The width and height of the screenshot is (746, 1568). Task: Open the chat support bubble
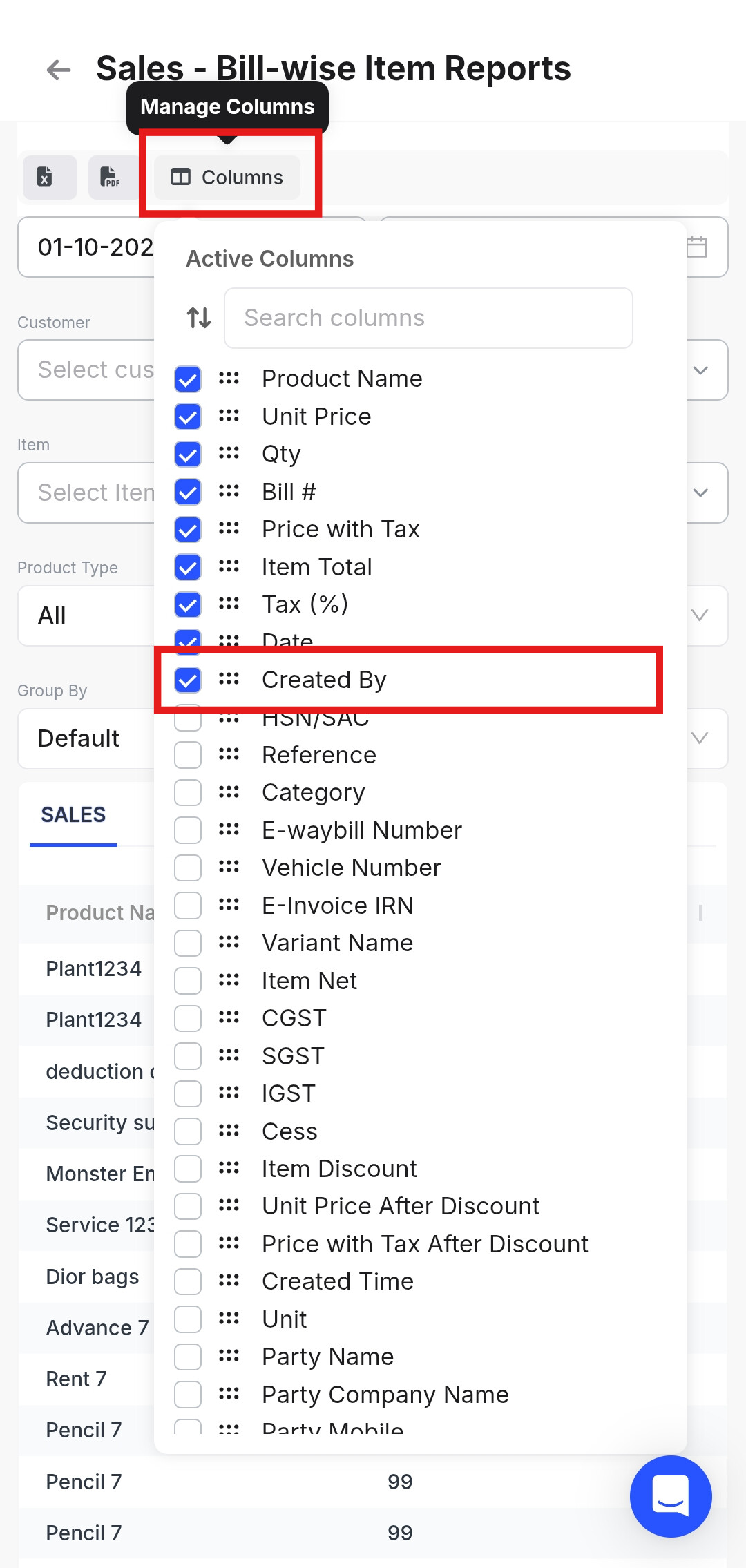670,1495
